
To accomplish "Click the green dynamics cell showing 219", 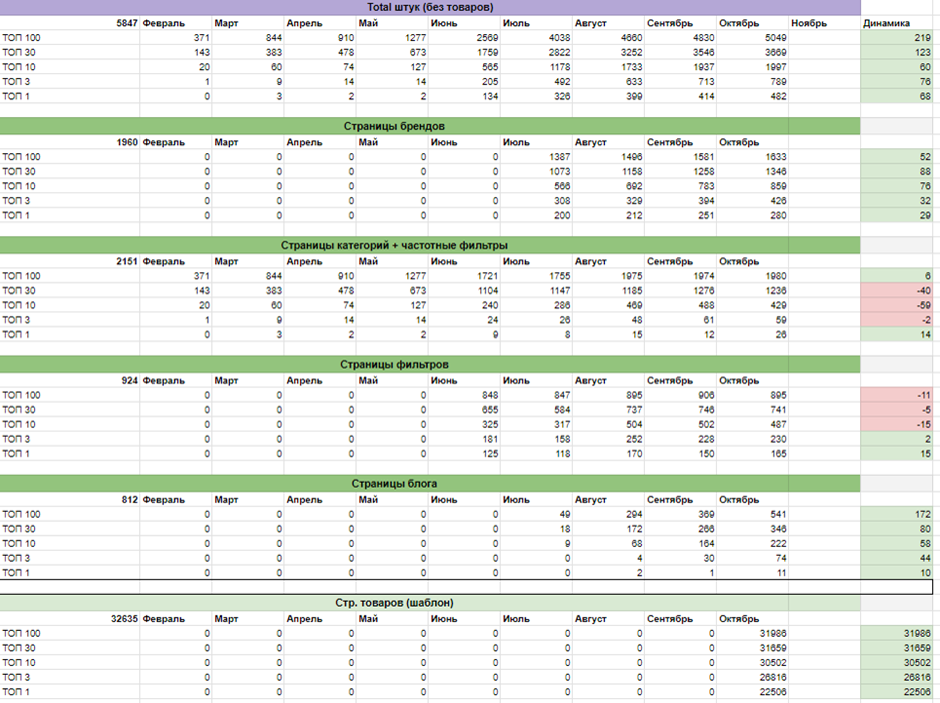I will (x=900, y=37).
